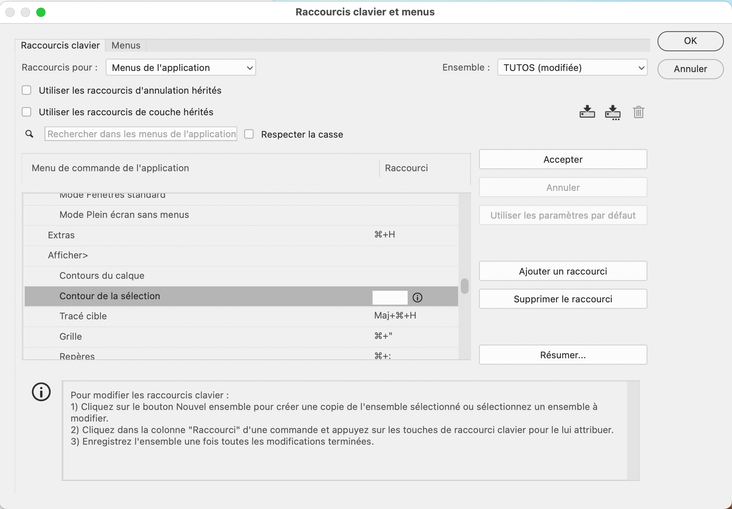Click the magnifying glass search icon
The height and width of the screenshot is (509, 732).
32,134
